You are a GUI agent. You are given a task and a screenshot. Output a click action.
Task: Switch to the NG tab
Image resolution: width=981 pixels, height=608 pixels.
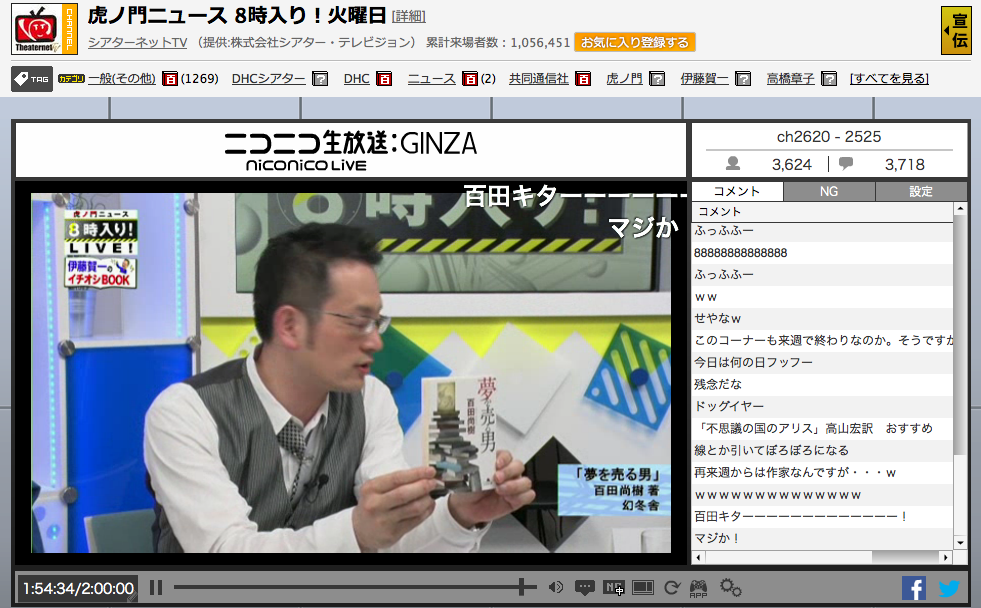point(829,191)
